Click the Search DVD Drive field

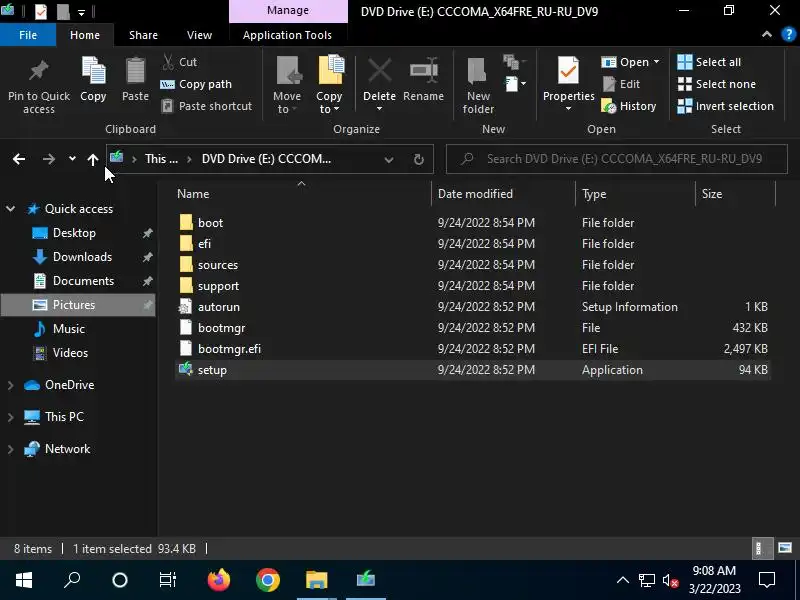[x=616, y=159]
